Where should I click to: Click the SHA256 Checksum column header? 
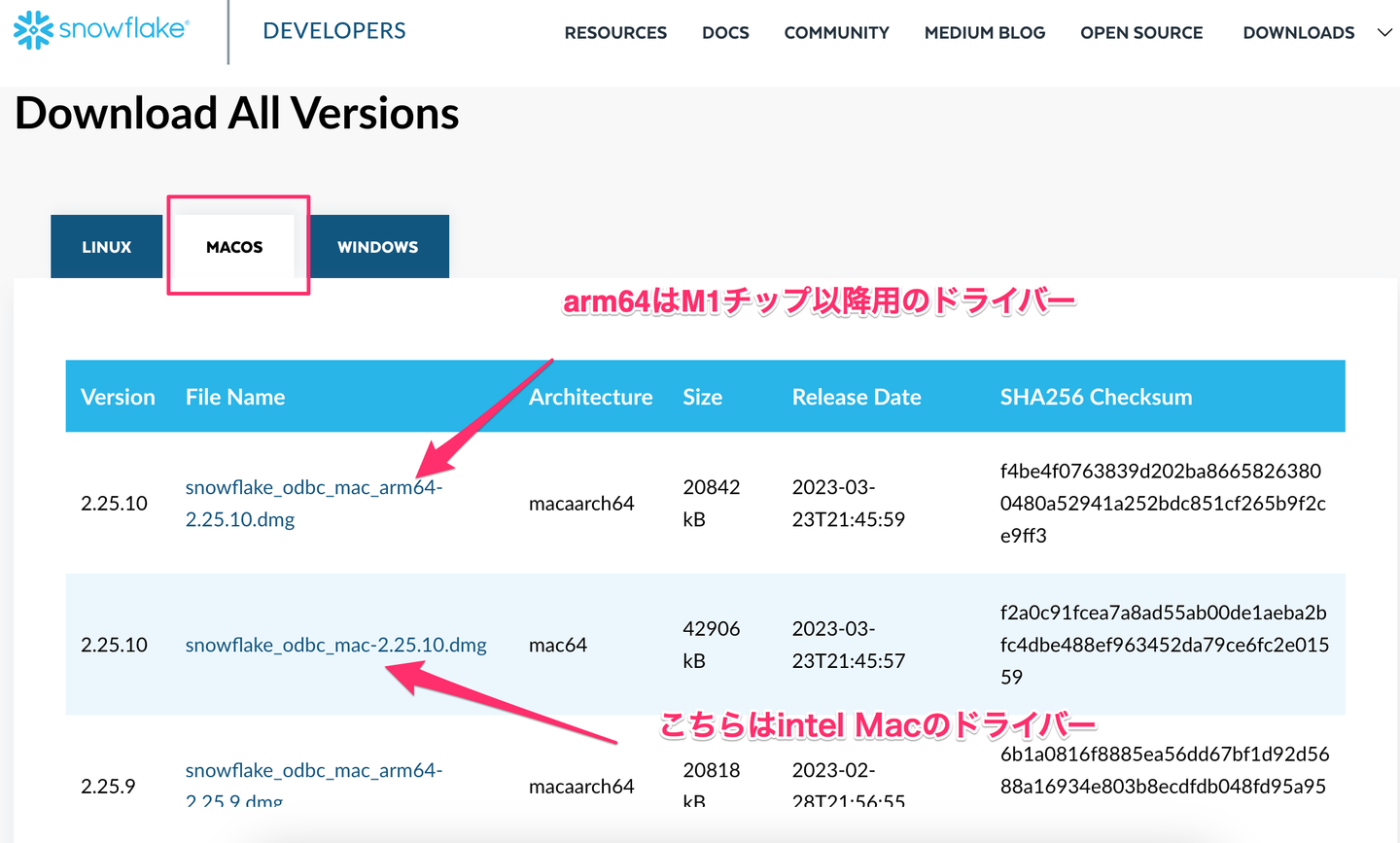coord(1096,397)
